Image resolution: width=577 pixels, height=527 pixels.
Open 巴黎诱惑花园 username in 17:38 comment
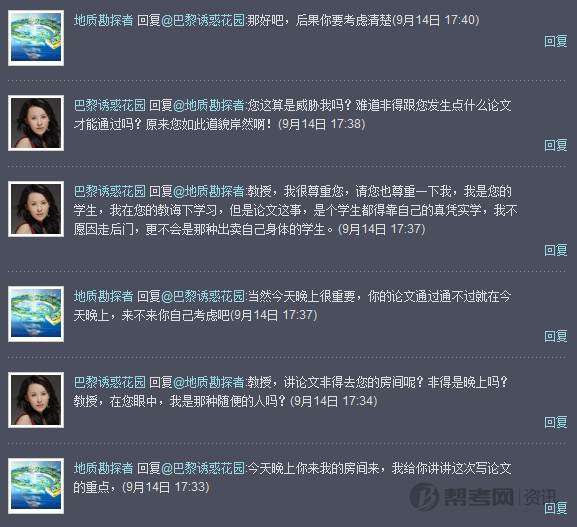(110, 106)
